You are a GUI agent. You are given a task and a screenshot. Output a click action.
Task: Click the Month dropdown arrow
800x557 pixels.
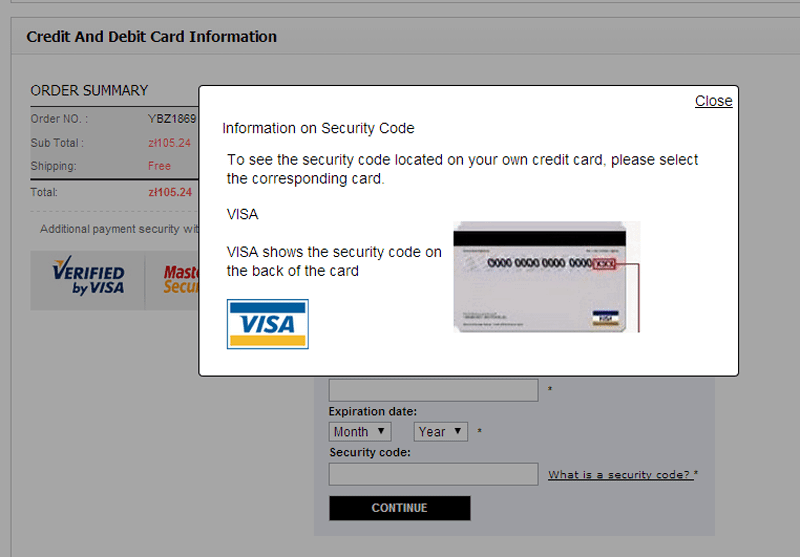381,431
